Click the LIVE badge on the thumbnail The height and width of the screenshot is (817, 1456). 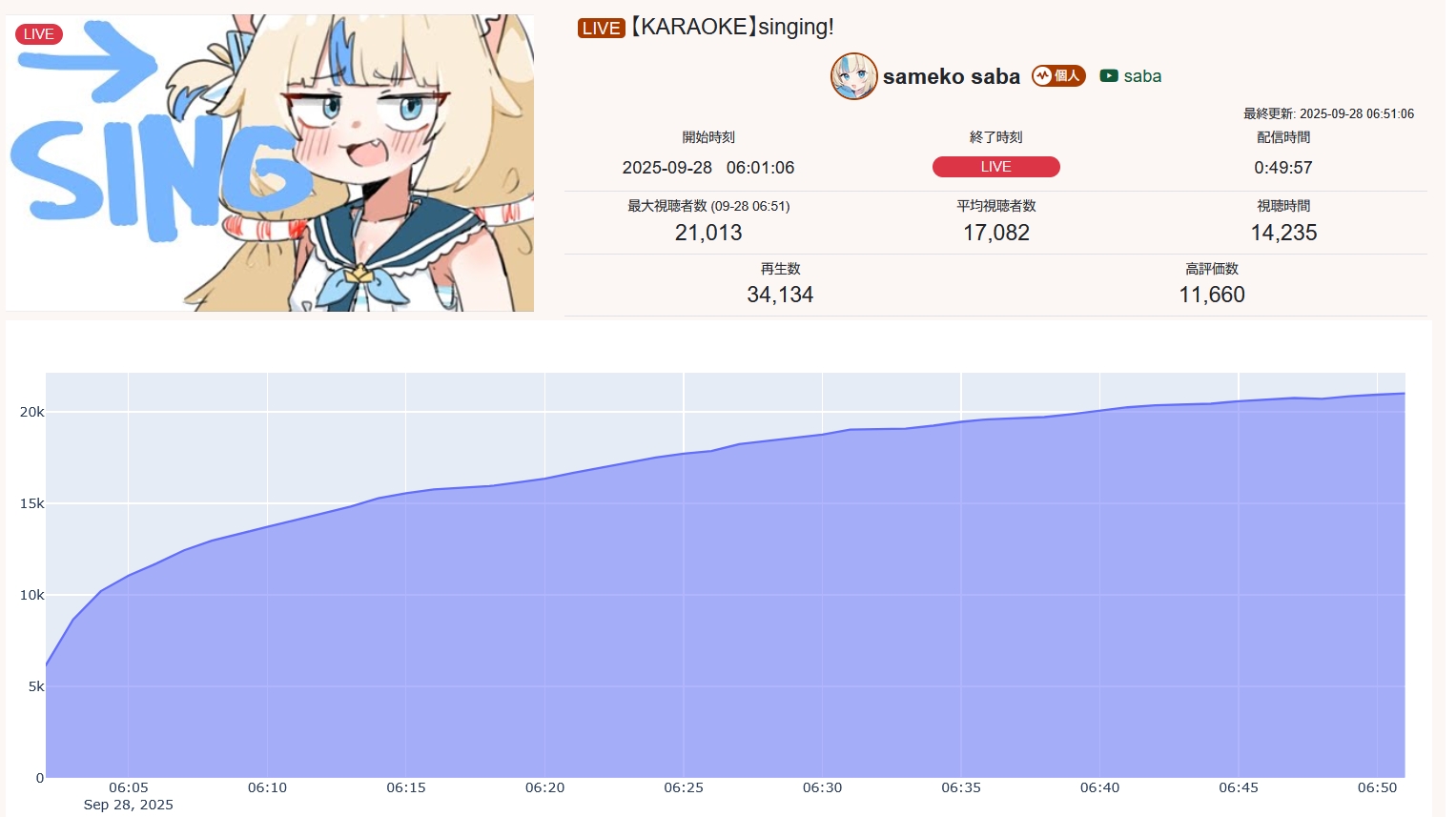click(x=39, y=34)
